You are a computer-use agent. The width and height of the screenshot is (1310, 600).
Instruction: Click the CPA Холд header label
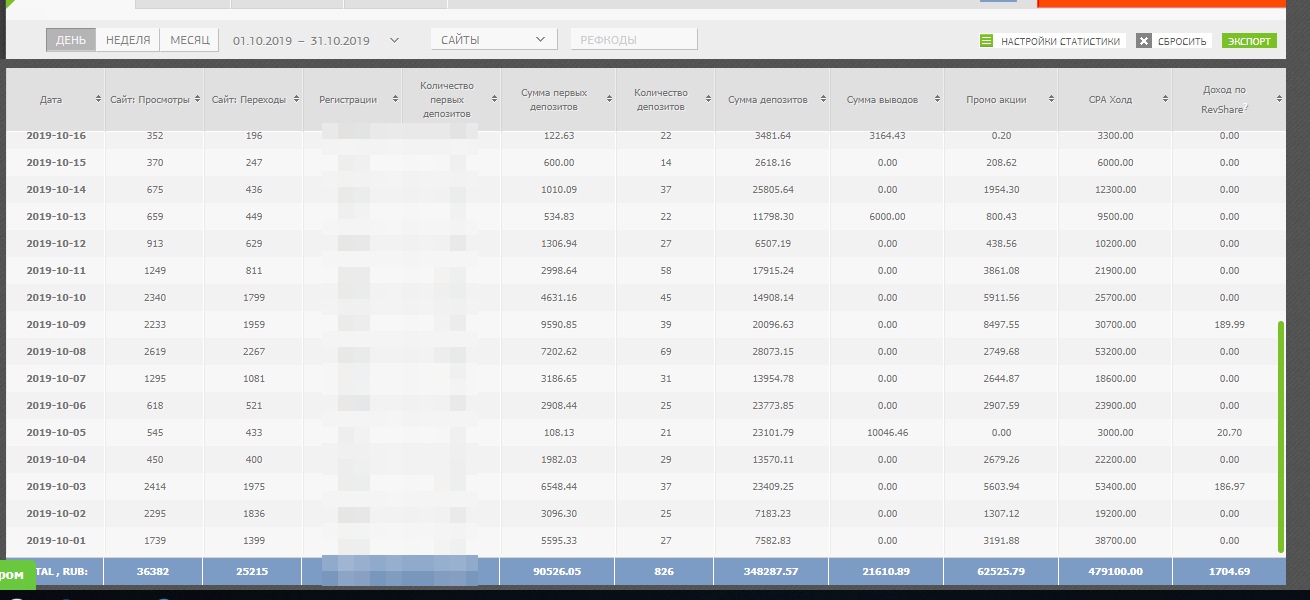(1111, 99)
